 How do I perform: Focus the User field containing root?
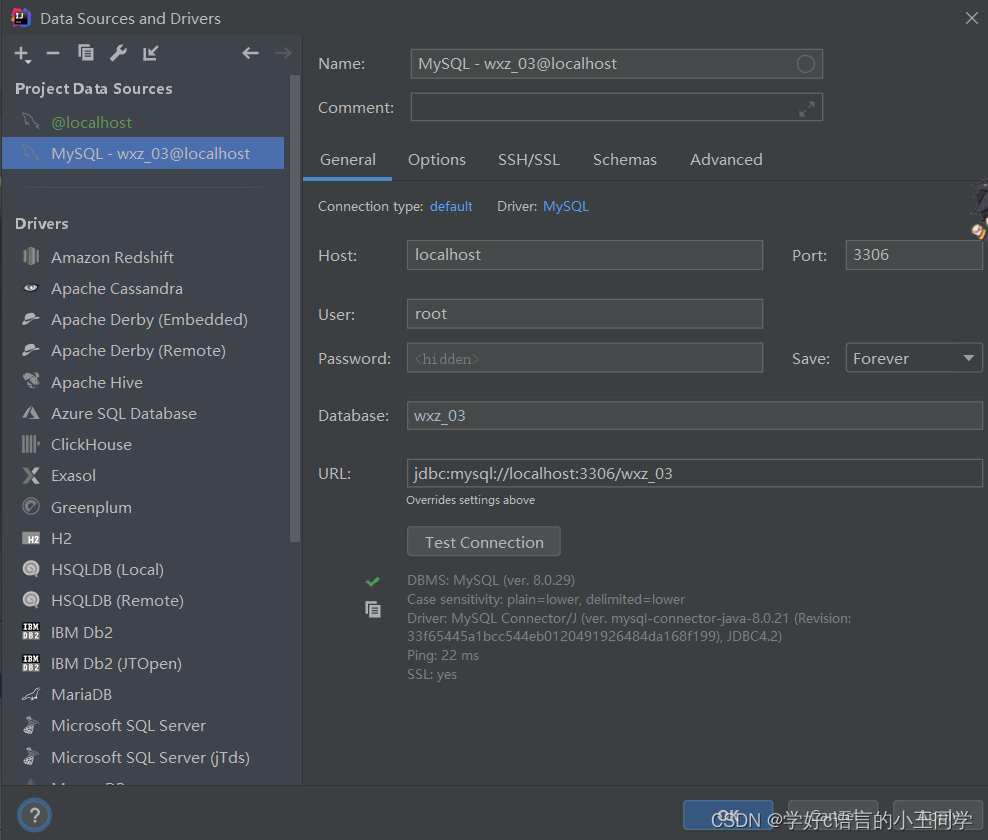[585, 314]
